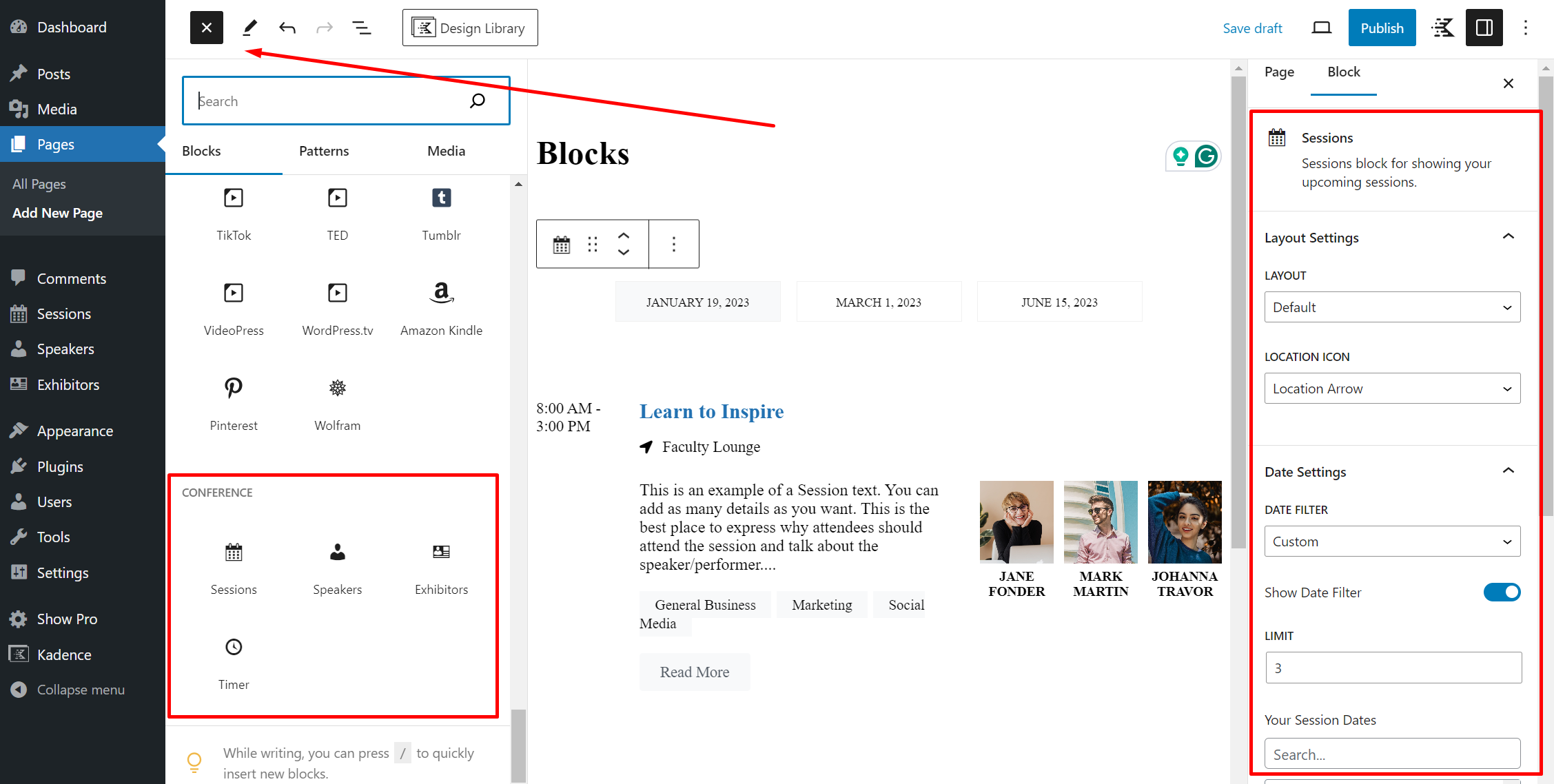This screenshot has width=1554, height=784.
Task: Click Mark Martin's speaker photo
Action: [x=1101, y=522]
